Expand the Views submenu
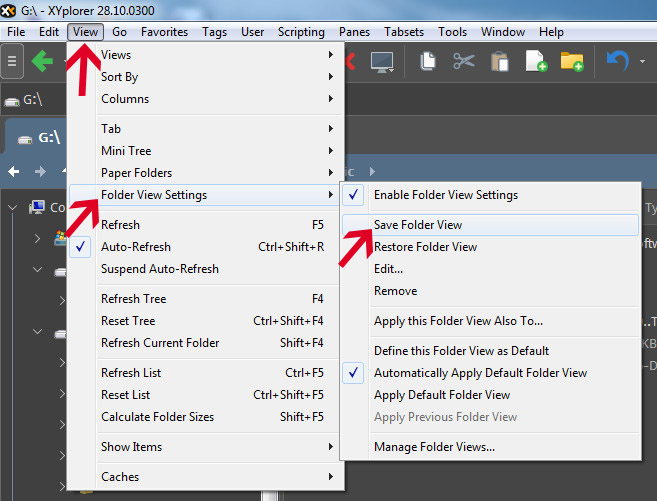 pyautogui.click(x=116, y=55)
